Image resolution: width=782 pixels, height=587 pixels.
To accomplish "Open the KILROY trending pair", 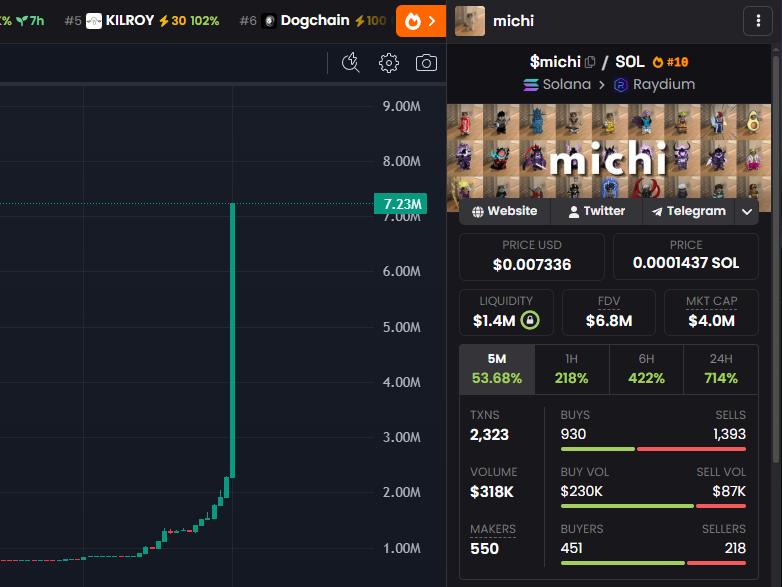I will [142, 20].
